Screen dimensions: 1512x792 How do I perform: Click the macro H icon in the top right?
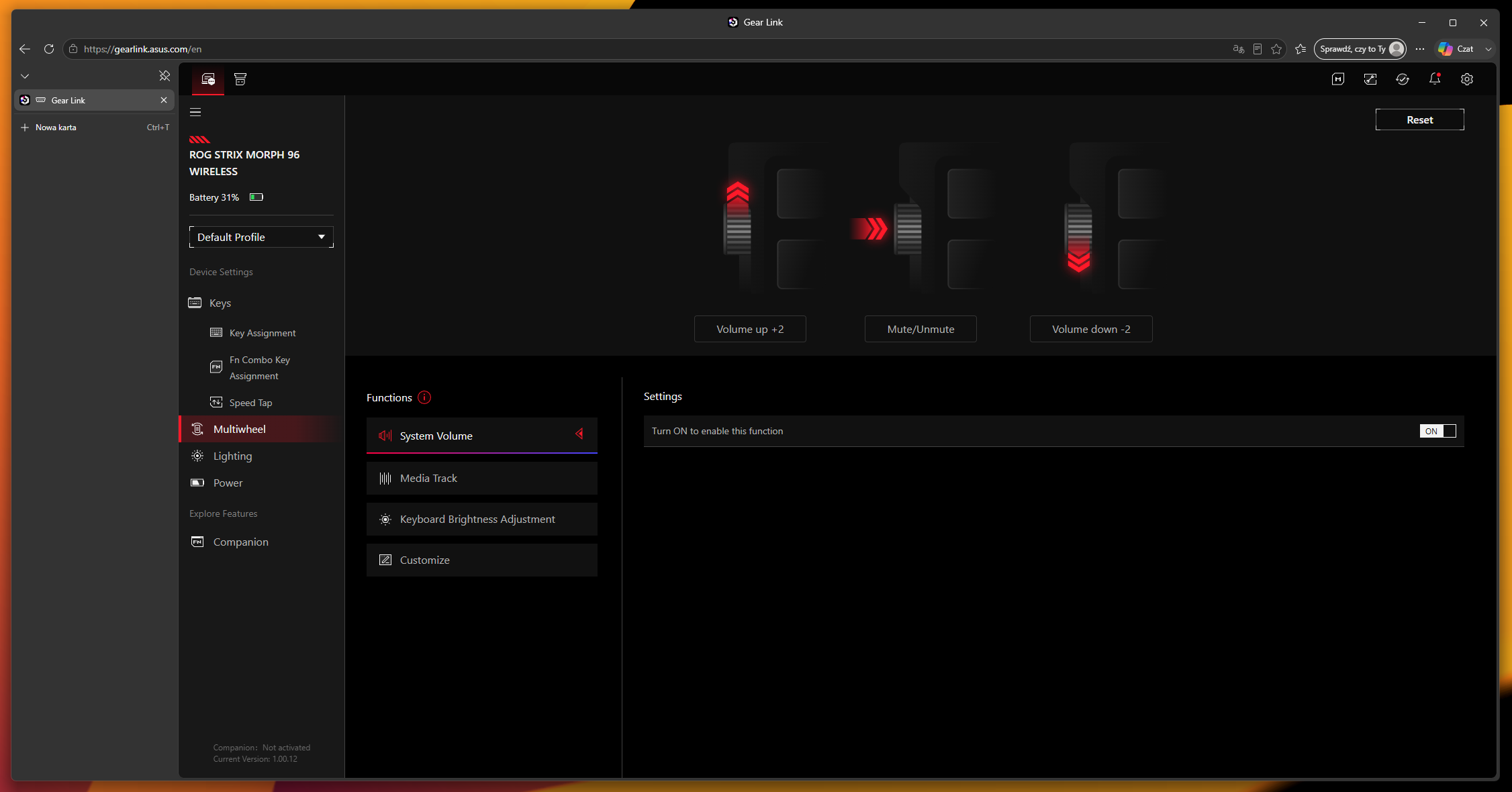1338,79
